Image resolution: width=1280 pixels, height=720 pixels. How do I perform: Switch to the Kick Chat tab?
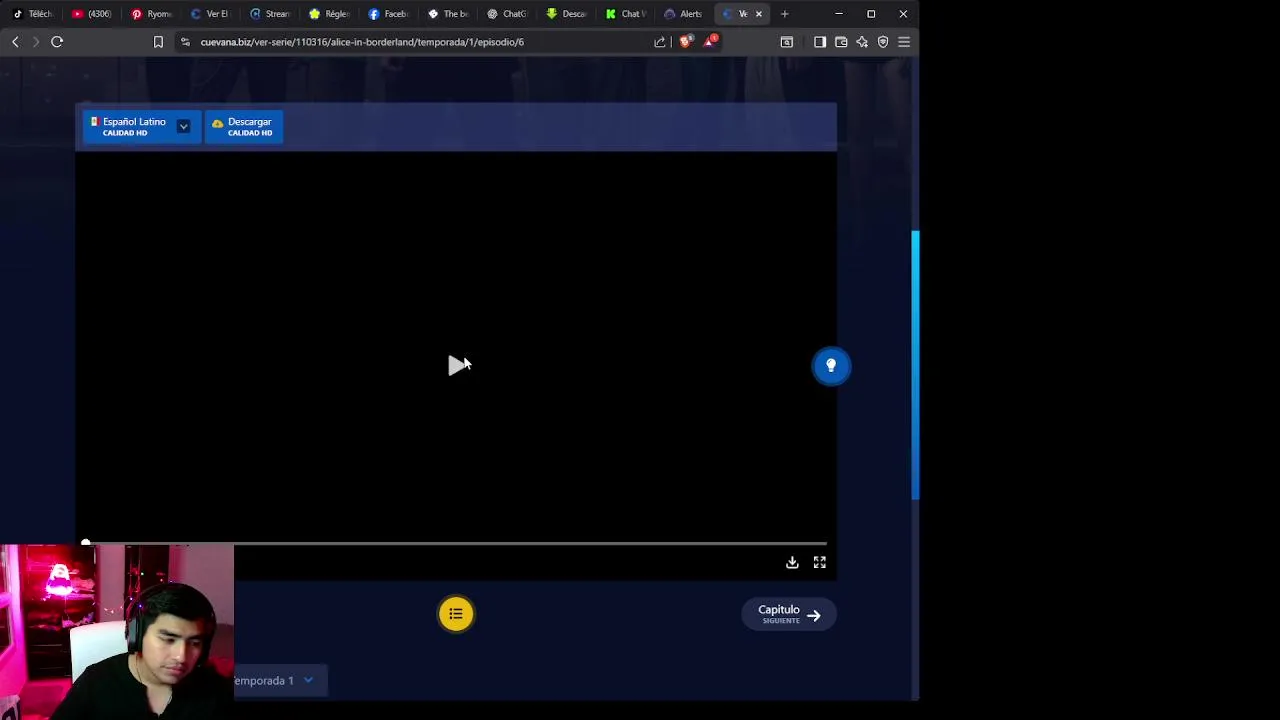pos(626,14)
